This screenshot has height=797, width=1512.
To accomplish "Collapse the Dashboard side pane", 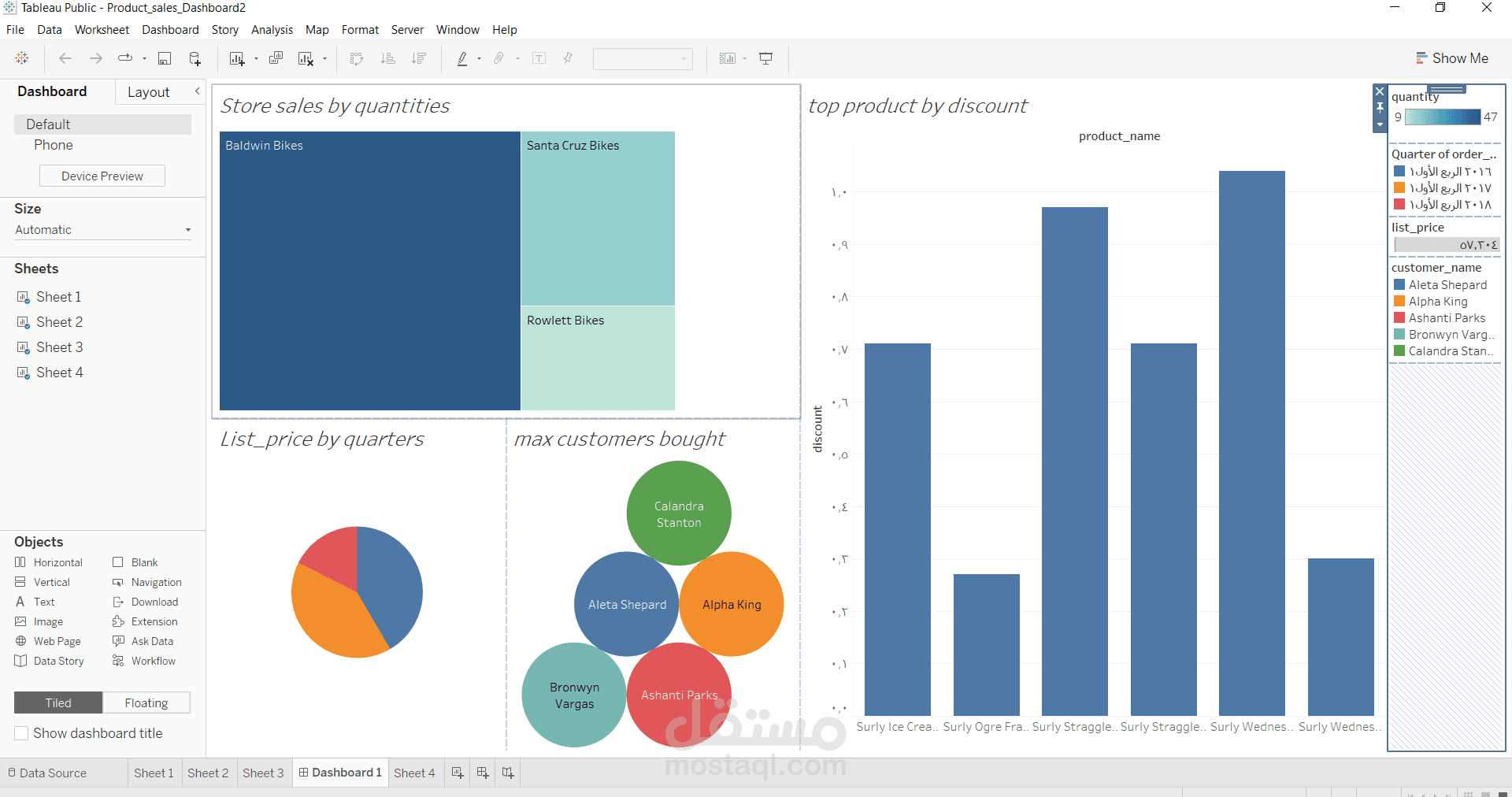I will coord(198,91).
